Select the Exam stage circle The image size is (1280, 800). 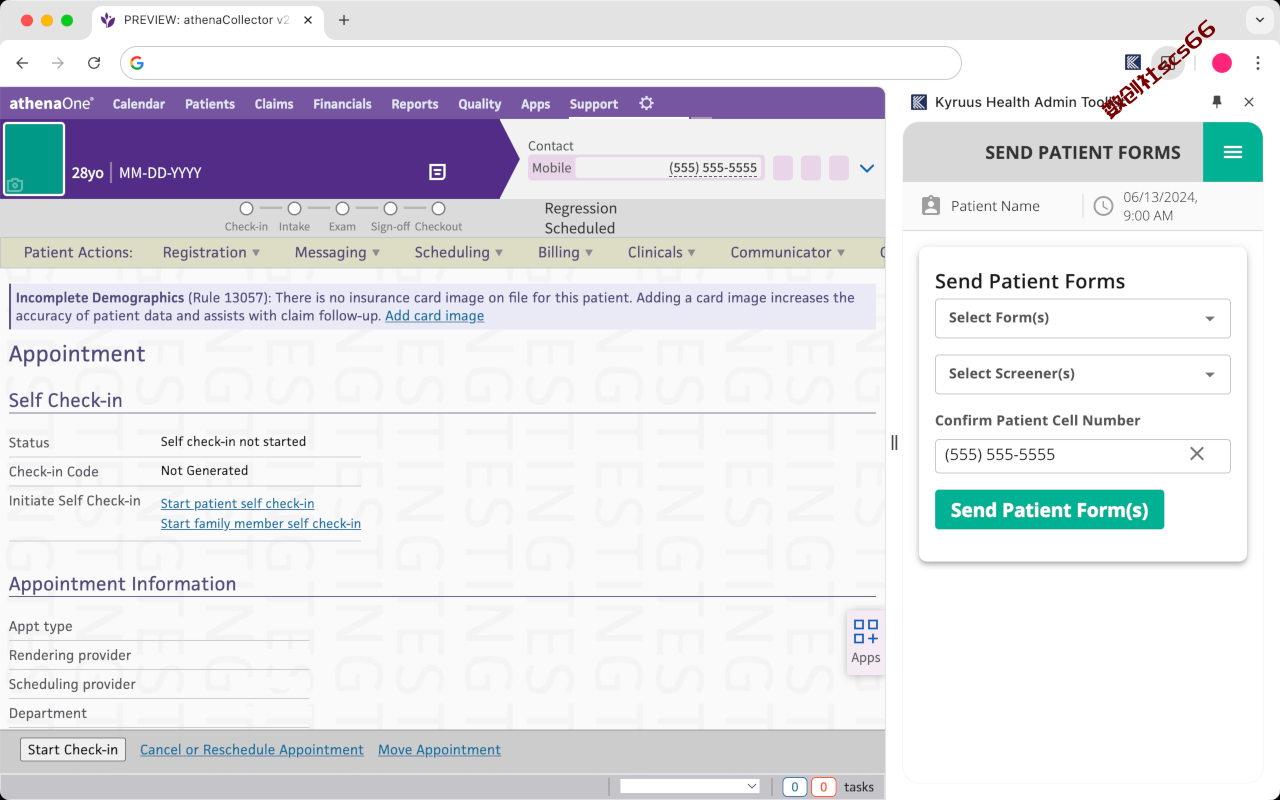(x=342, y=209)
